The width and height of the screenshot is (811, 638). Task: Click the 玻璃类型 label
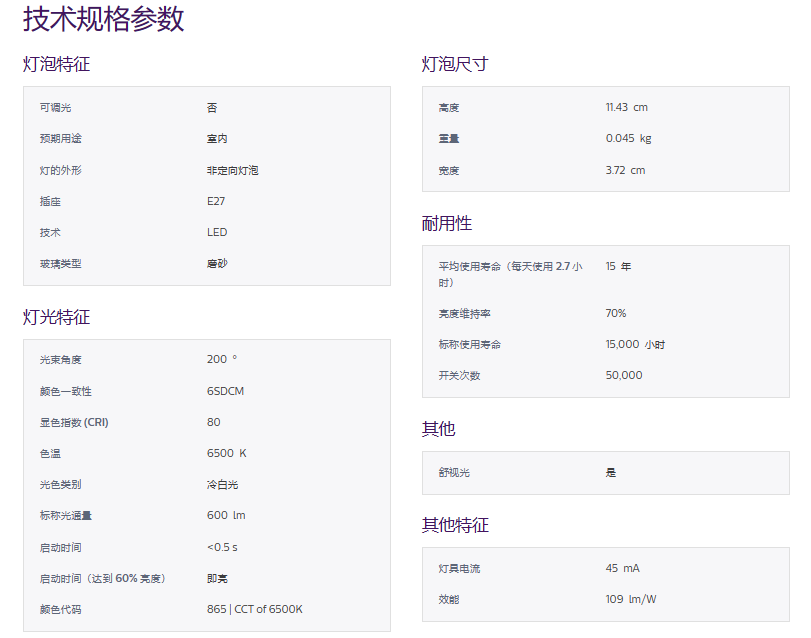pyautogui.click(x=61, y=264)
